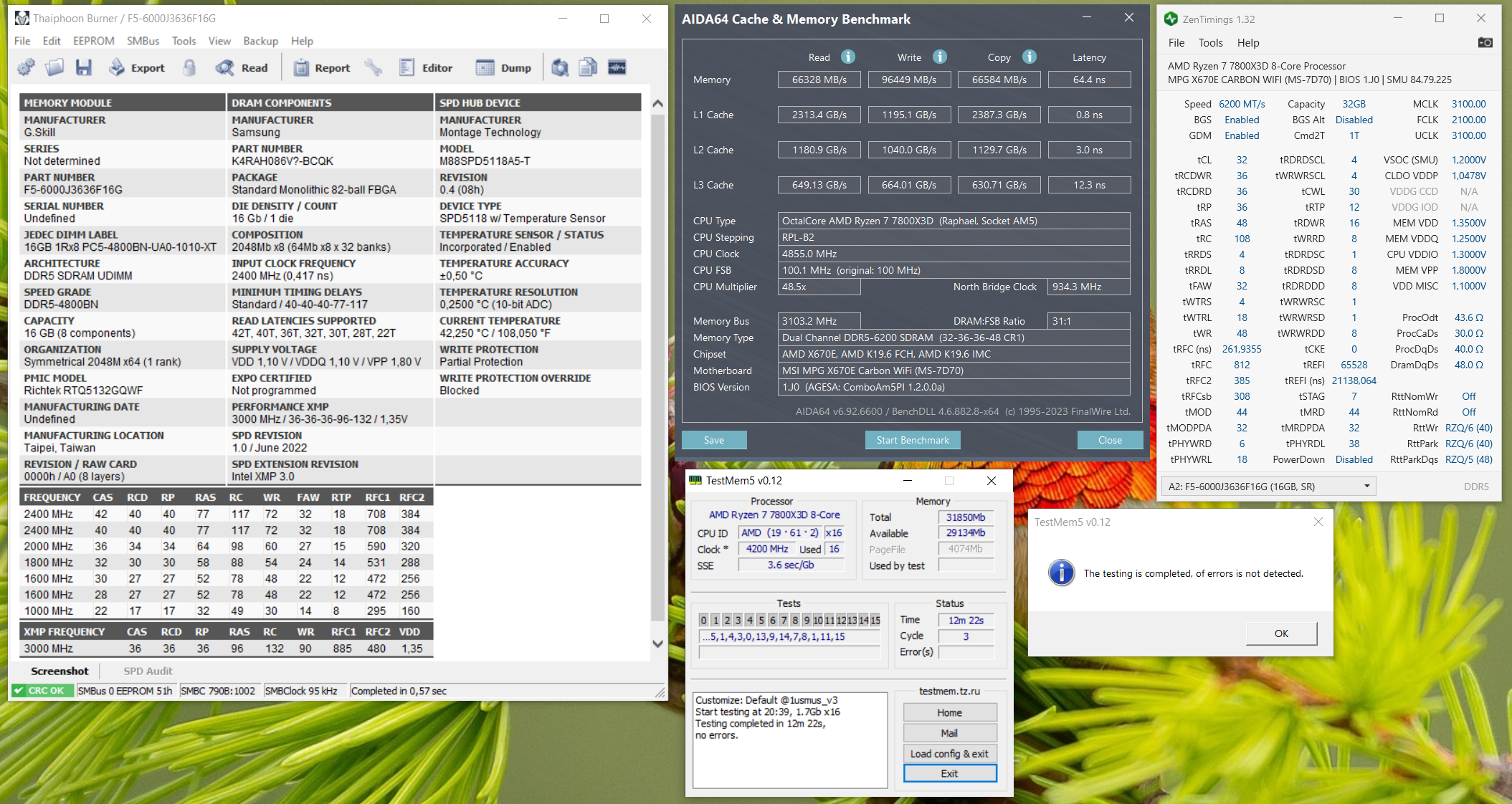
Task: Click the Read SPD toolbar button
Action: tap(242, 67)
